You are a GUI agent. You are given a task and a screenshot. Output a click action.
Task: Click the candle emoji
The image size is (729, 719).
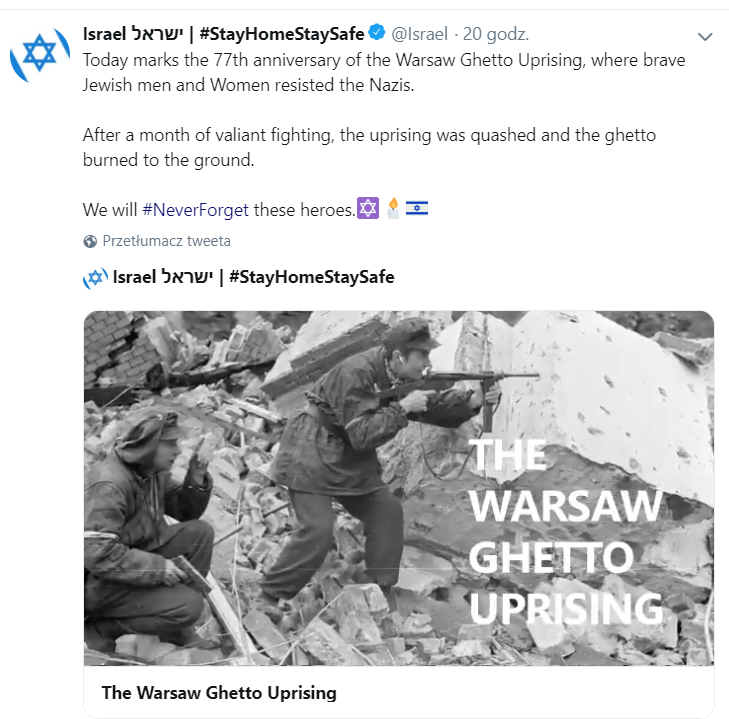(393, 208)
